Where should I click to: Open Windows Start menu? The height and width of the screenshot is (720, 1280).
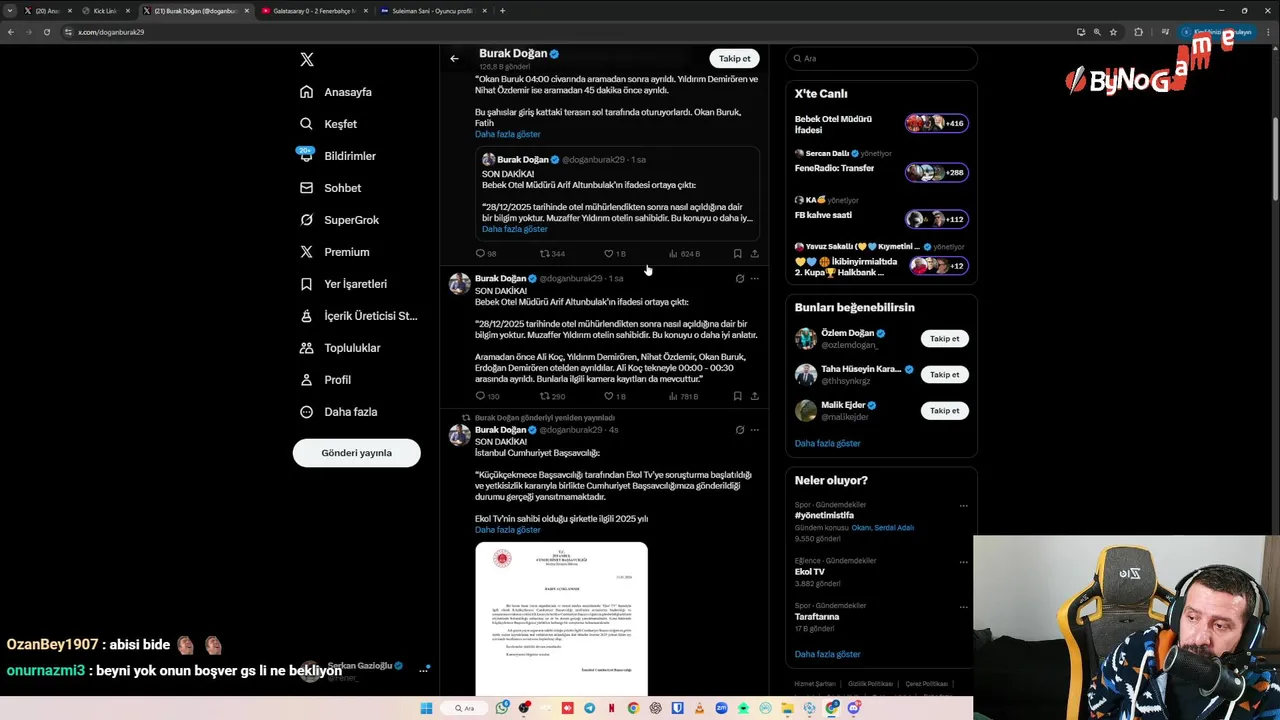click(426, 708)
